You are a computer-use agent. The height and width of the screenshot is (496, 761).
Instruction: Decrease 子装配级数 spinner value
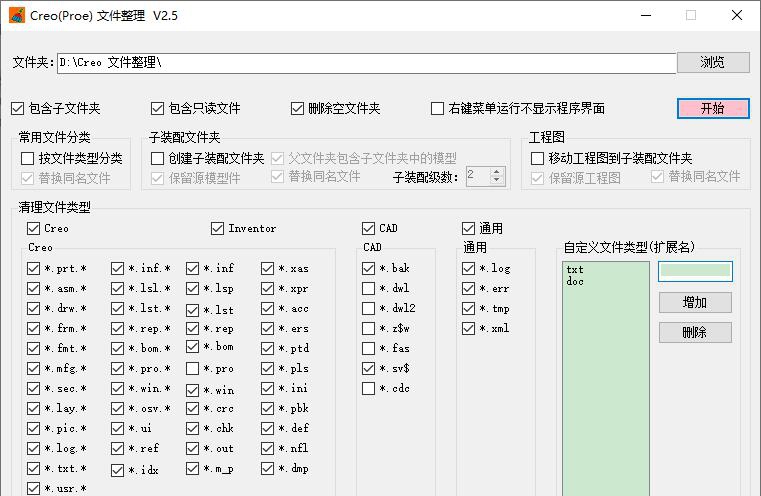(x=496, y=180)
